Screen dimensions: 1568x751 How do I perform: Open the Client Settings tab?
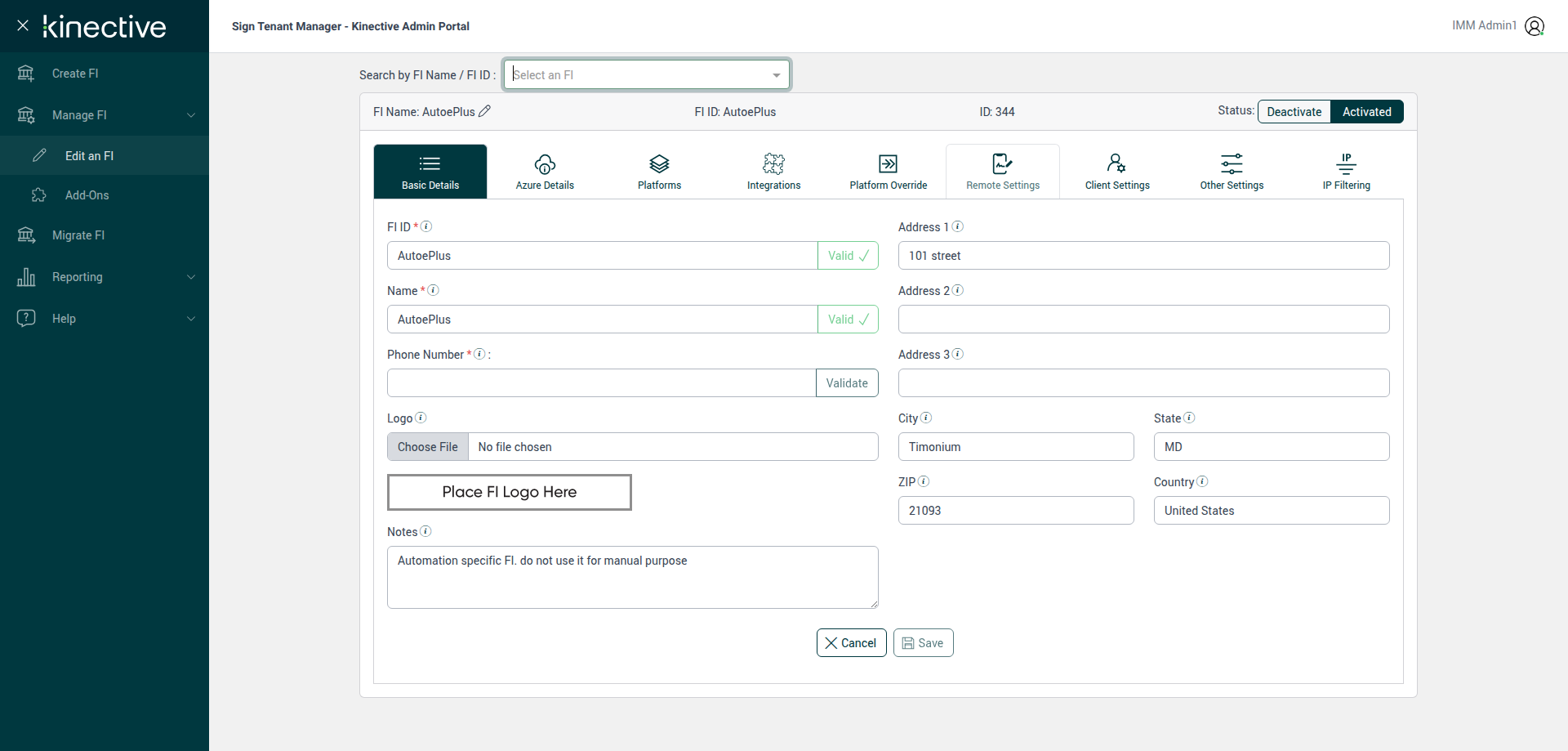point(1117,172)
